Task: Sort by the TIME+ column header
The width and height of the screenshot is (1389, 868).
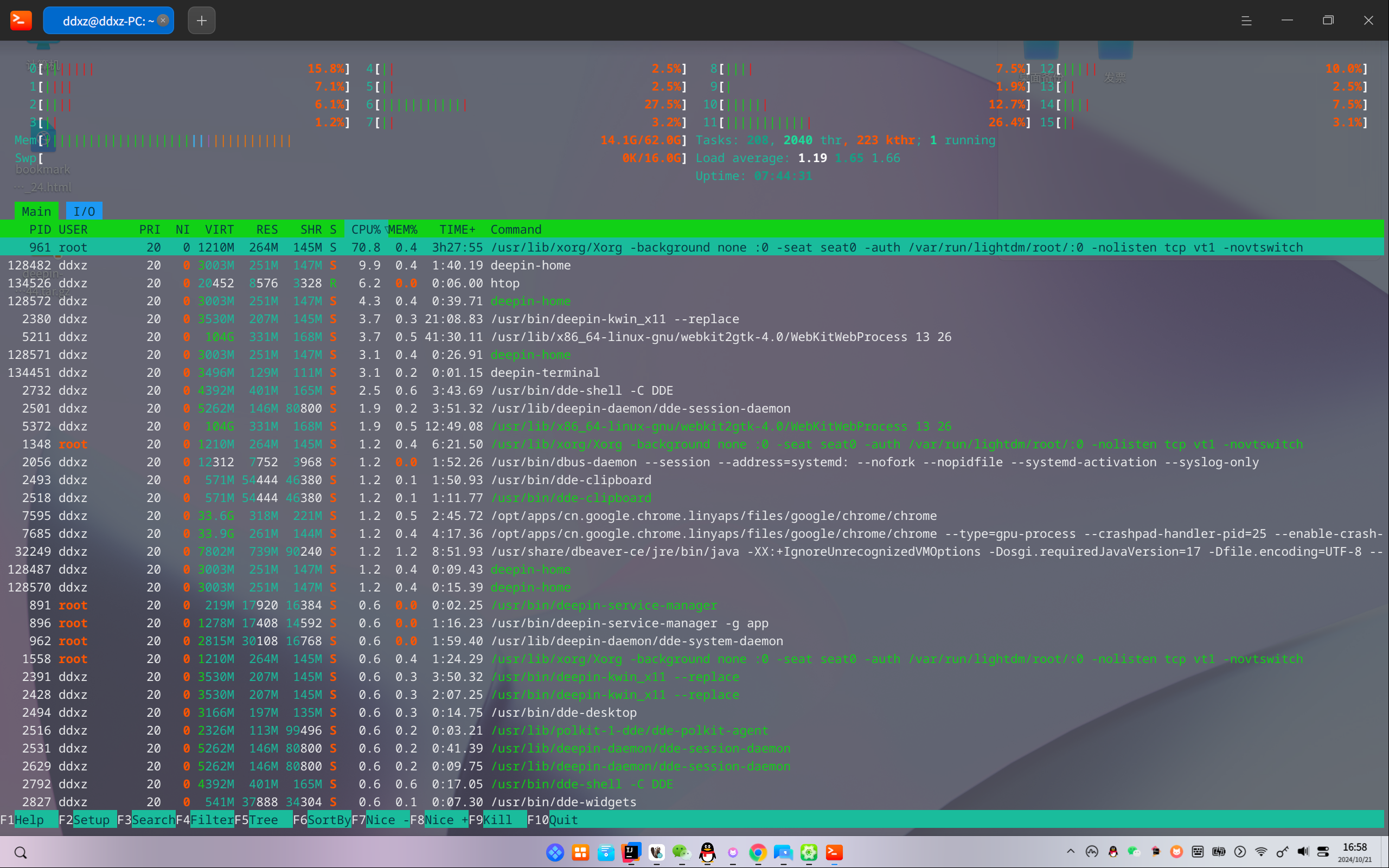Action: tap(457, 229)
